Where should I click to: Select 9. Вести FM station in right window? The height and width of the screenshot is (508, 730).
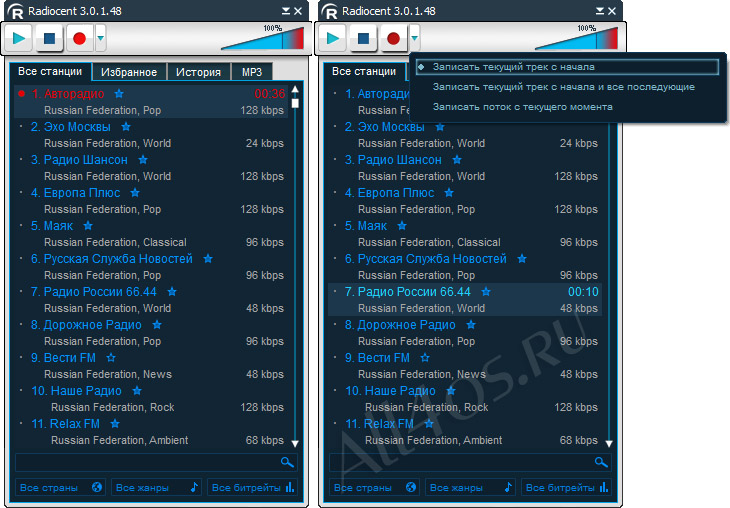point(466,366)
